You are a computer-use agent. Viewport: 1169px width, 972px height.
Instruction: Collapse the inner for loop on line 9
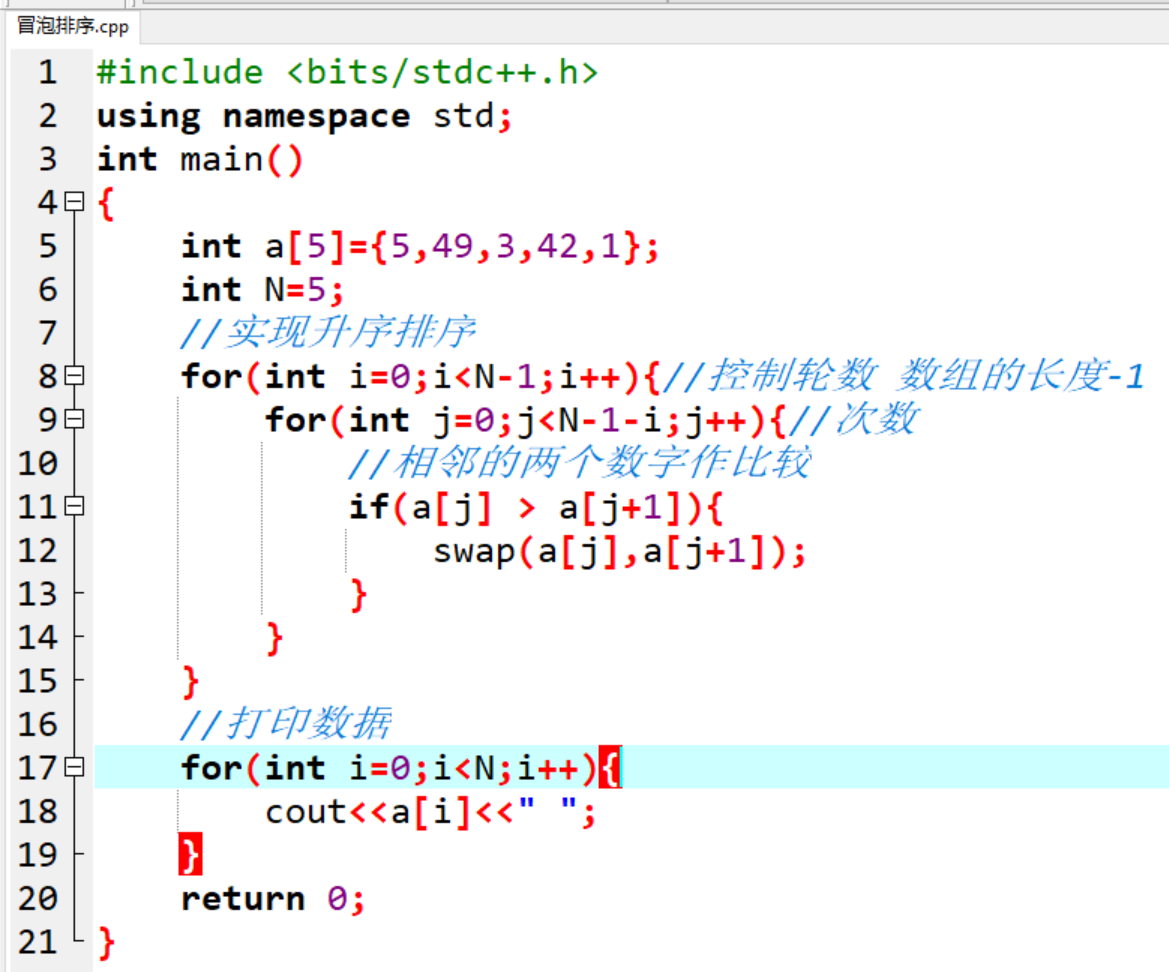pyautogui.click(x=74, y=420)
